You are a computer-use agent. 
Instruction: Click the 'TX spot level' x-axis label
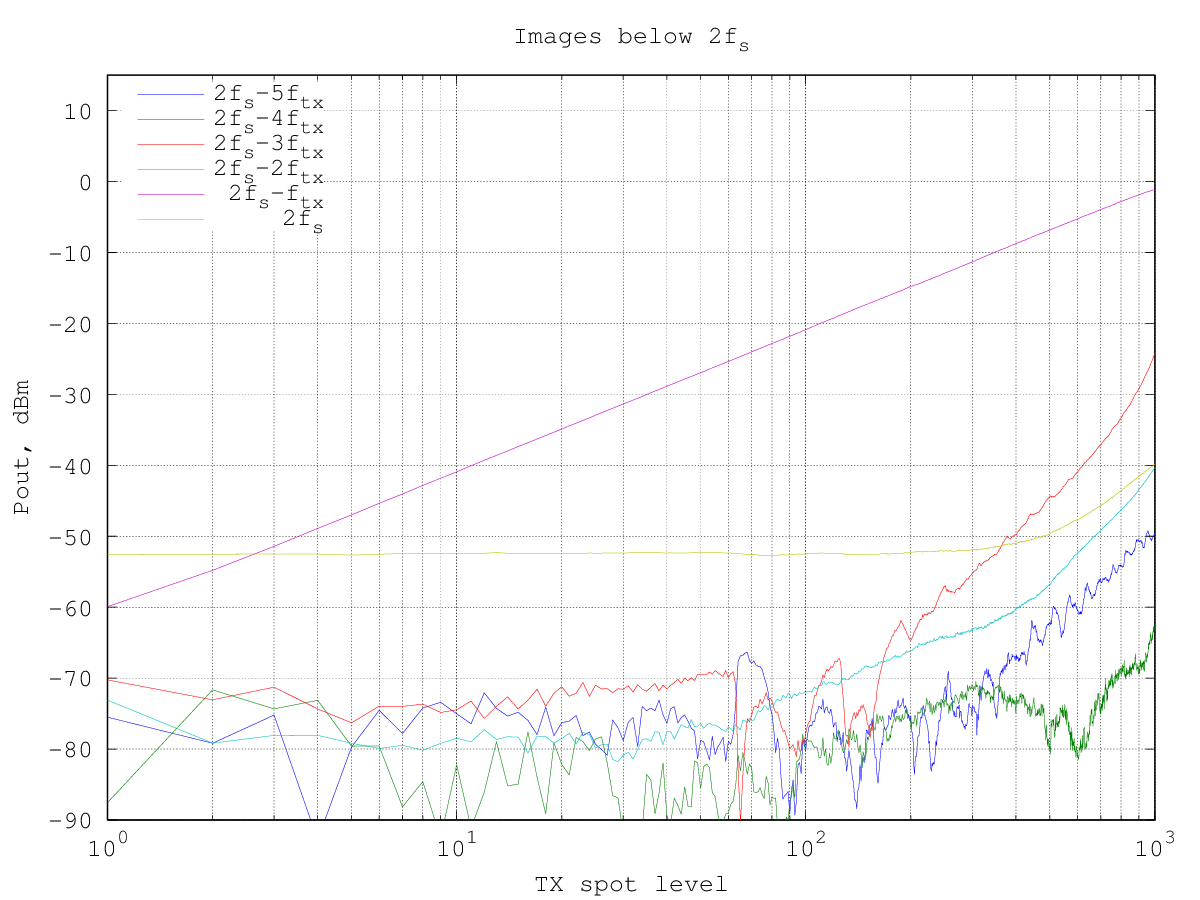click(x=631, y=885)
